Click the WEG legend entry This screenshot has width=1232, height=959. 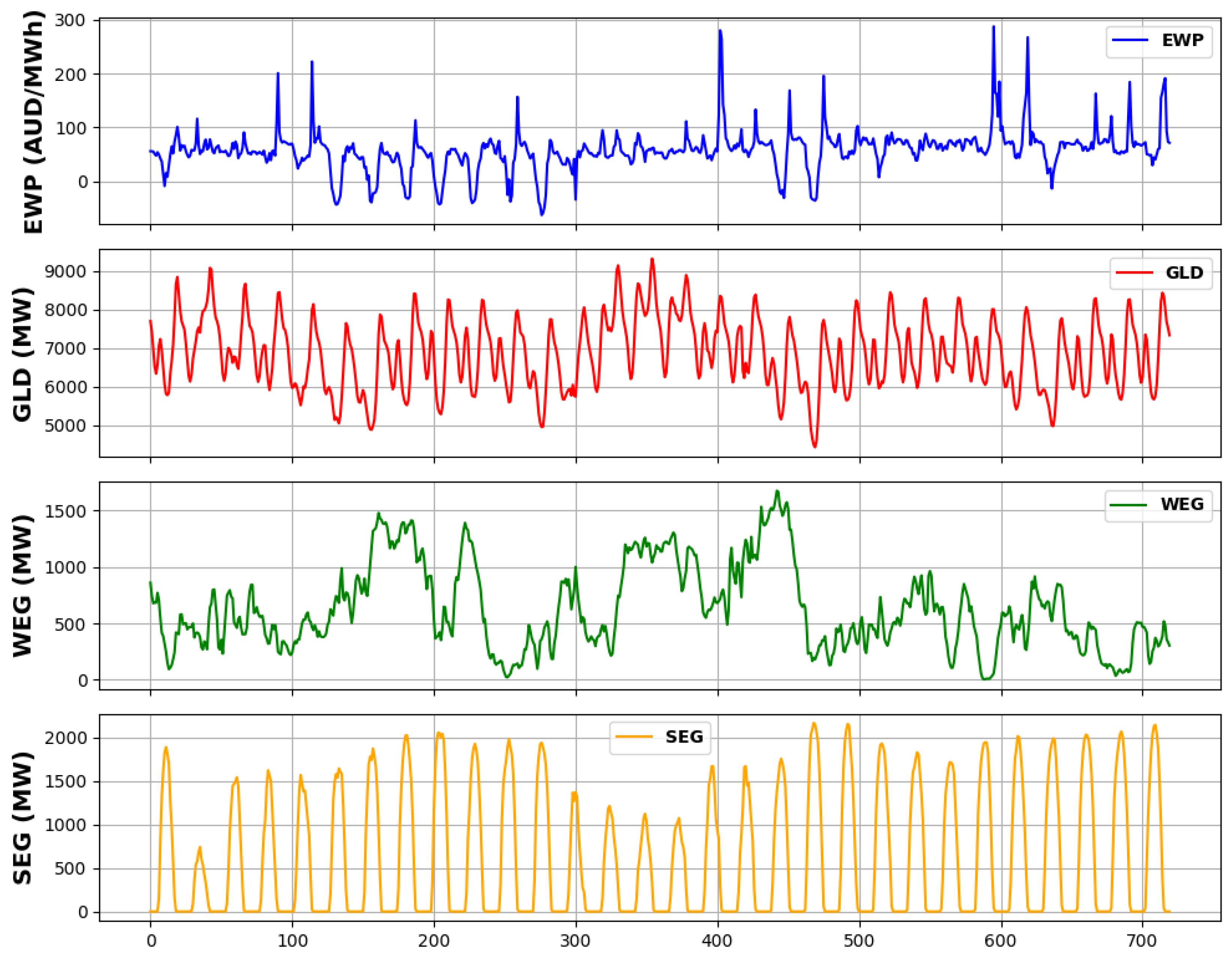point(1182,504)
